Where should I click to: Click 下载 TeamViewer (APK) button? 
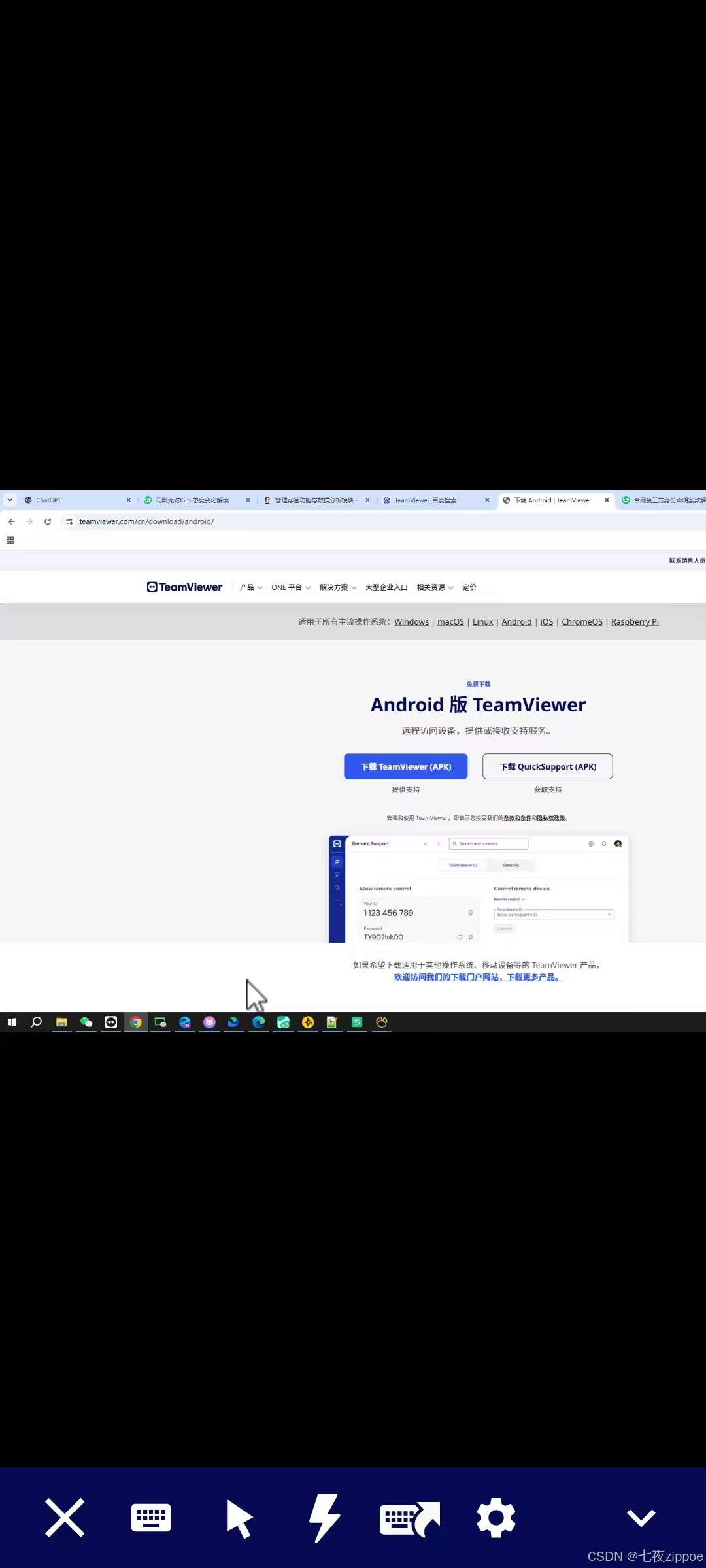[406, 766]
